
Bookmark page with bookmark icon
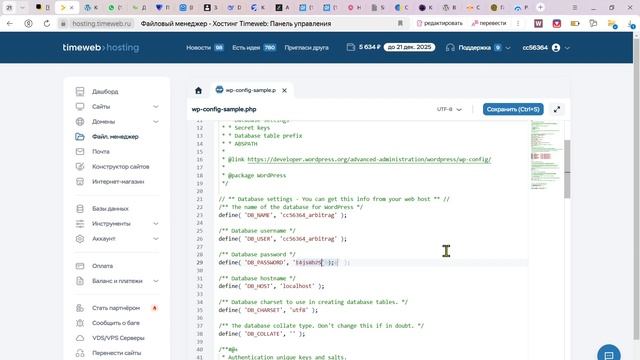(400, 24)
